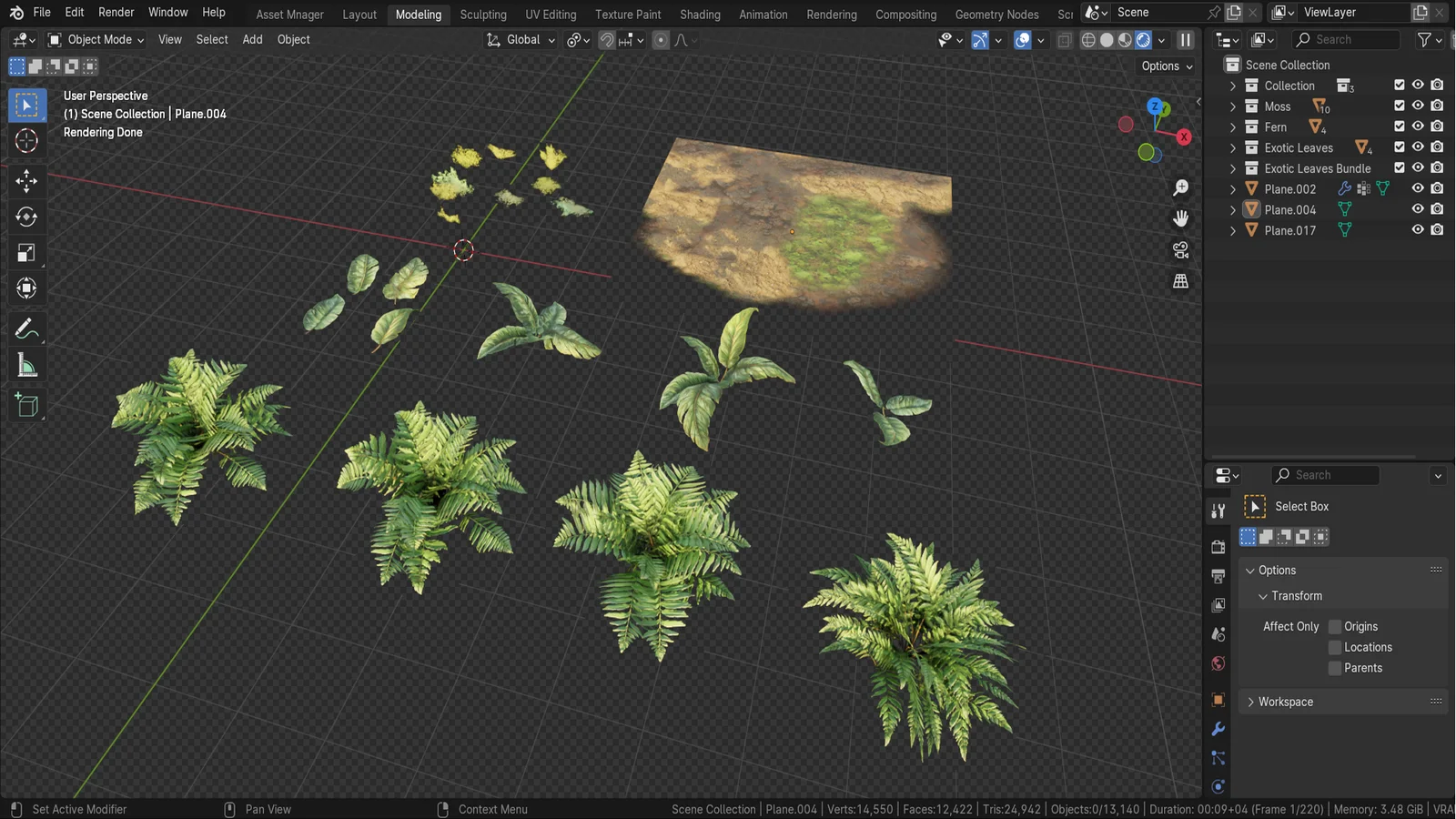Screen dimensions: 1456x819
Task: Select the Rotate tool
Action: pyautogui.click(x=27, y=217)
